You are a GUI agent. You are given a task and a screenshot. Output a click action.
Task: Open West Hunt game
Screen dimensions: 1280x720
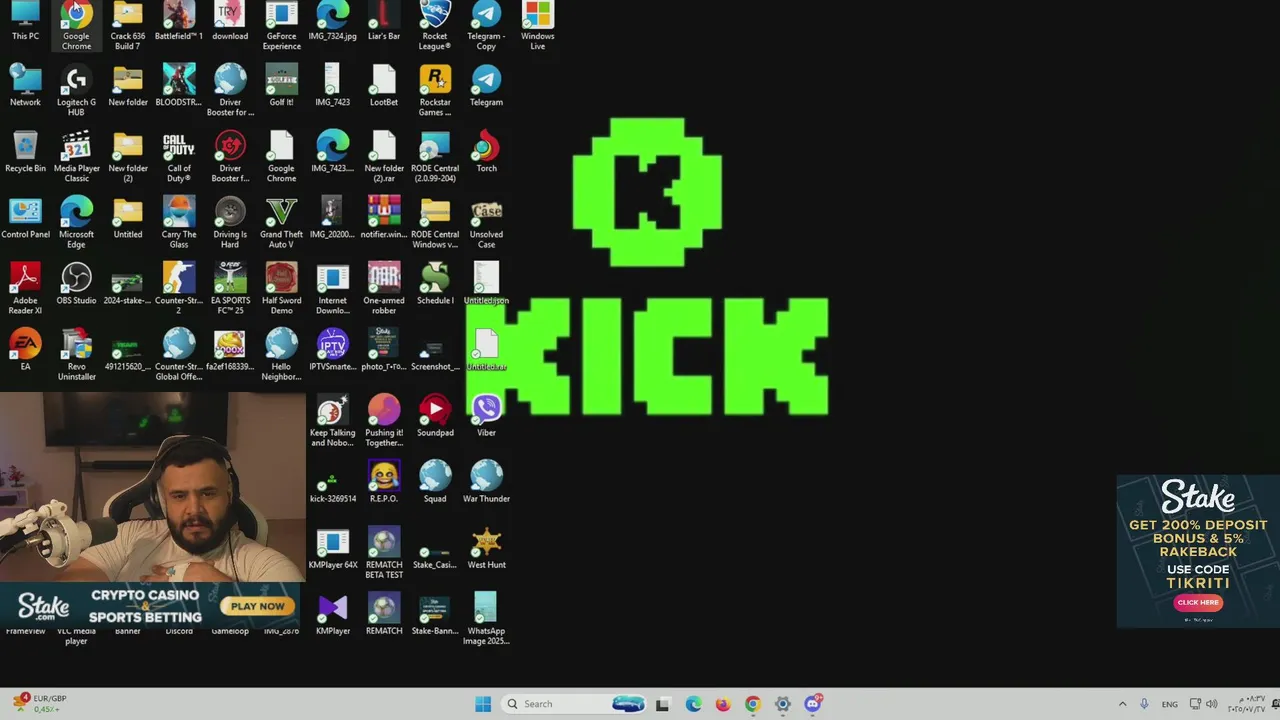[x=486, y=548]
